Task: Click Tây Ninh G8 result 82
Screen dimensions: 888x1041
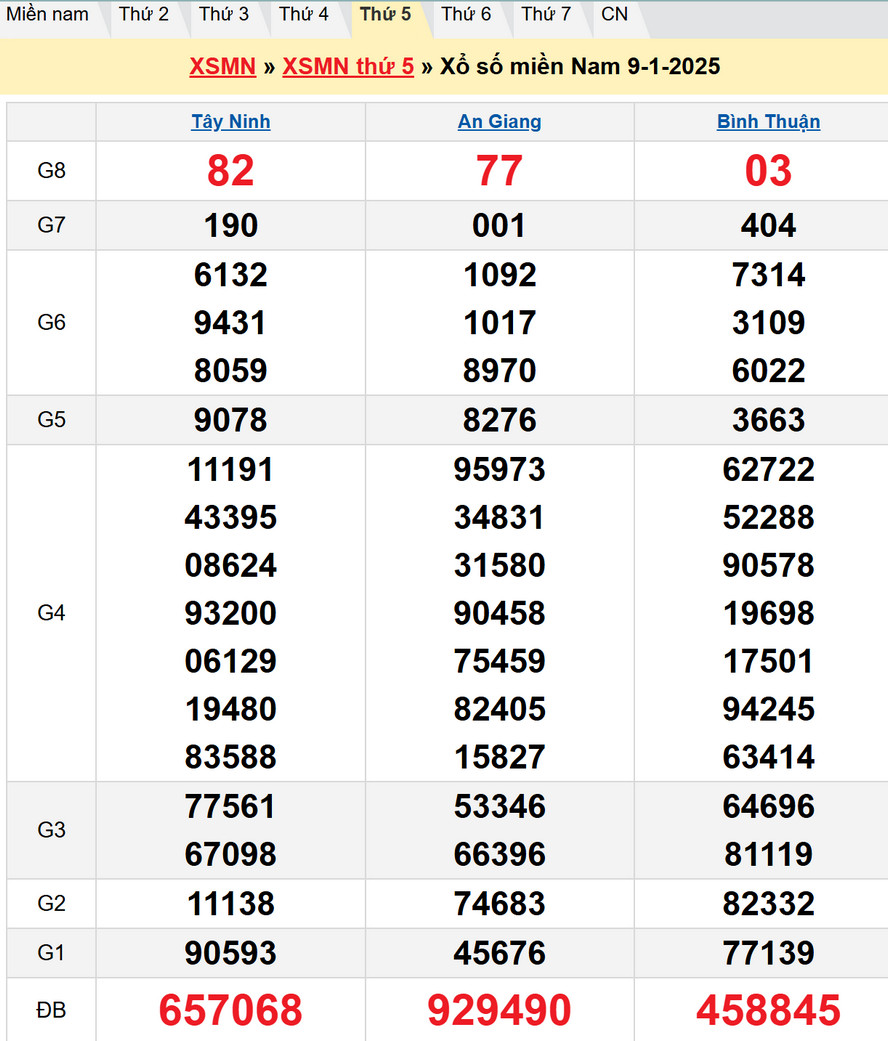Action: [231, 171]
